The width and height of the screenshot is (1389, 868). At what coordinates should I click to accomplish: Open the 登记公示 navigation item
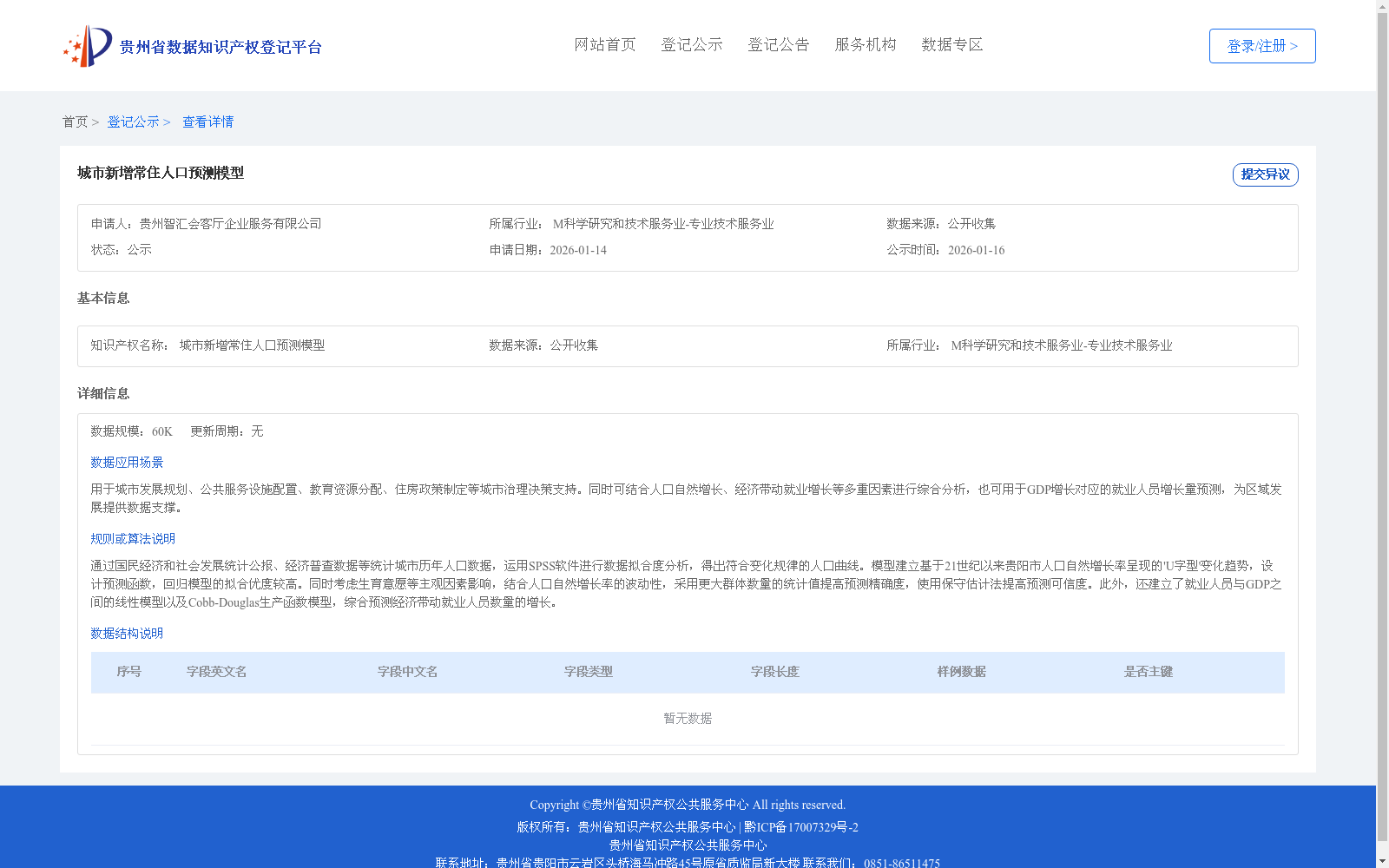click(x=692, y=44)
